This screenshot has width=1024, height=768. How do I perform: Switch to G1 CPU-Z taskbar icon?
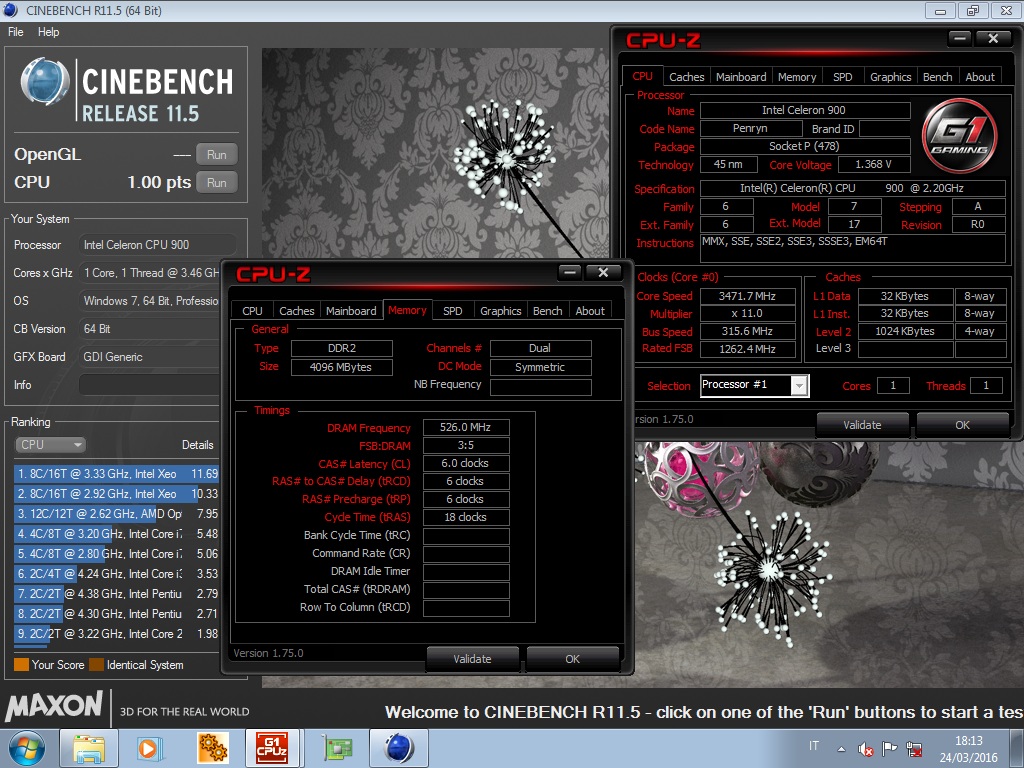(272, 748)
